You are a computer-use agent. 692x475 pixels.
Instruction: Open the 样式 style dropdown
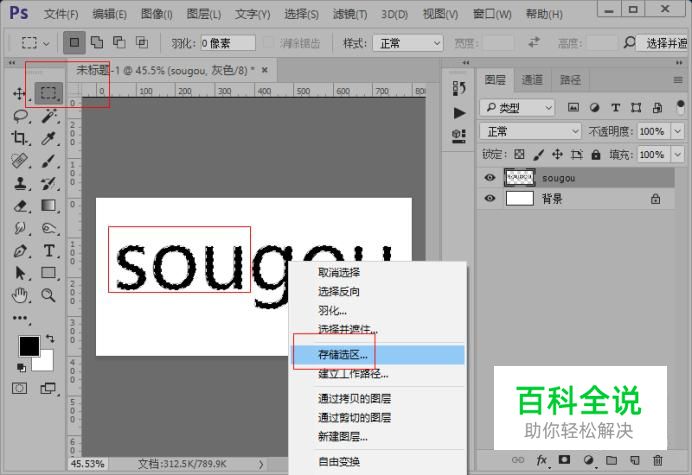pyautogui.click(x=408, y=43)
